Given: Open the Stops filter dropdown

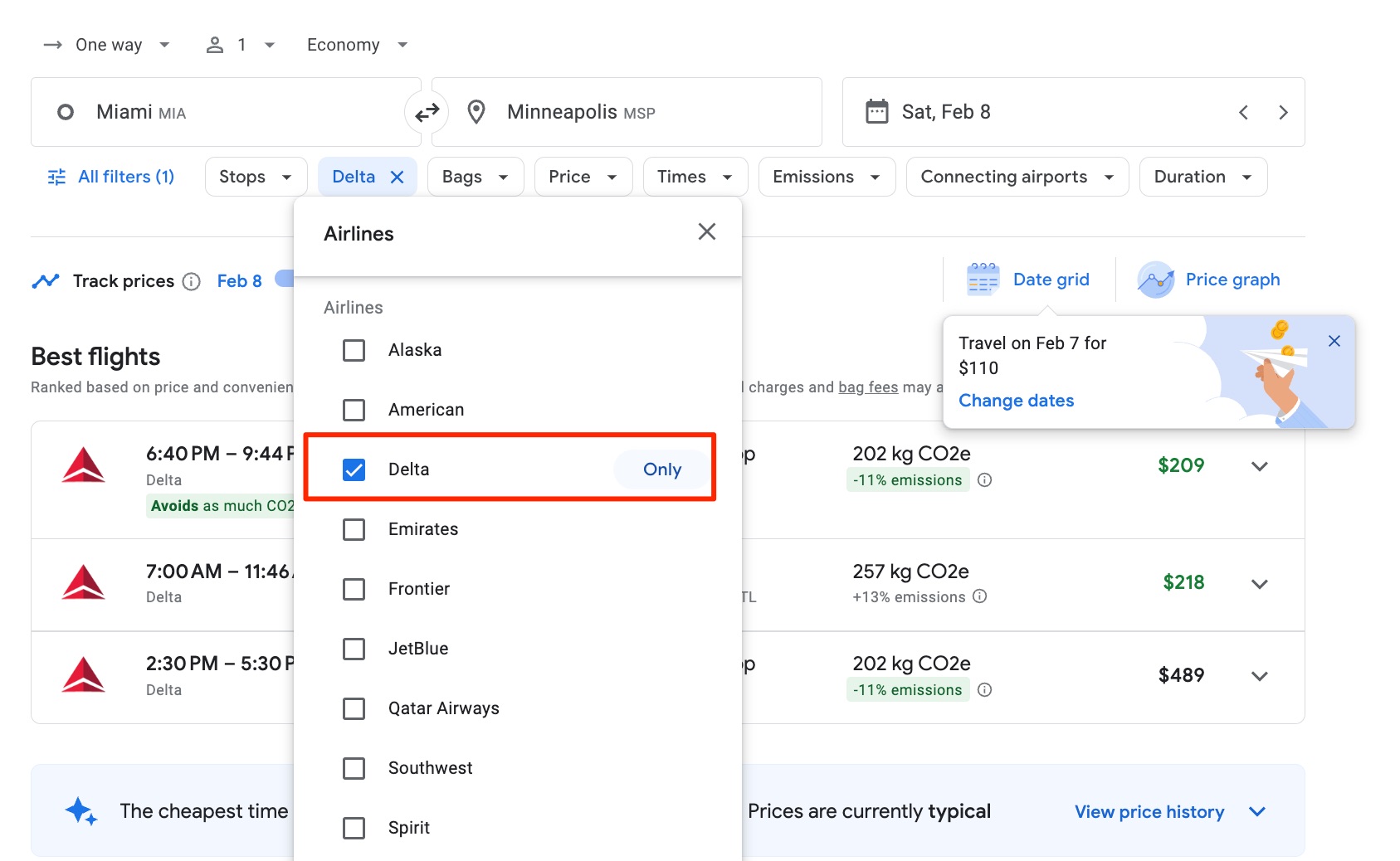Looking at the screenshot, I should click(255, 176).
